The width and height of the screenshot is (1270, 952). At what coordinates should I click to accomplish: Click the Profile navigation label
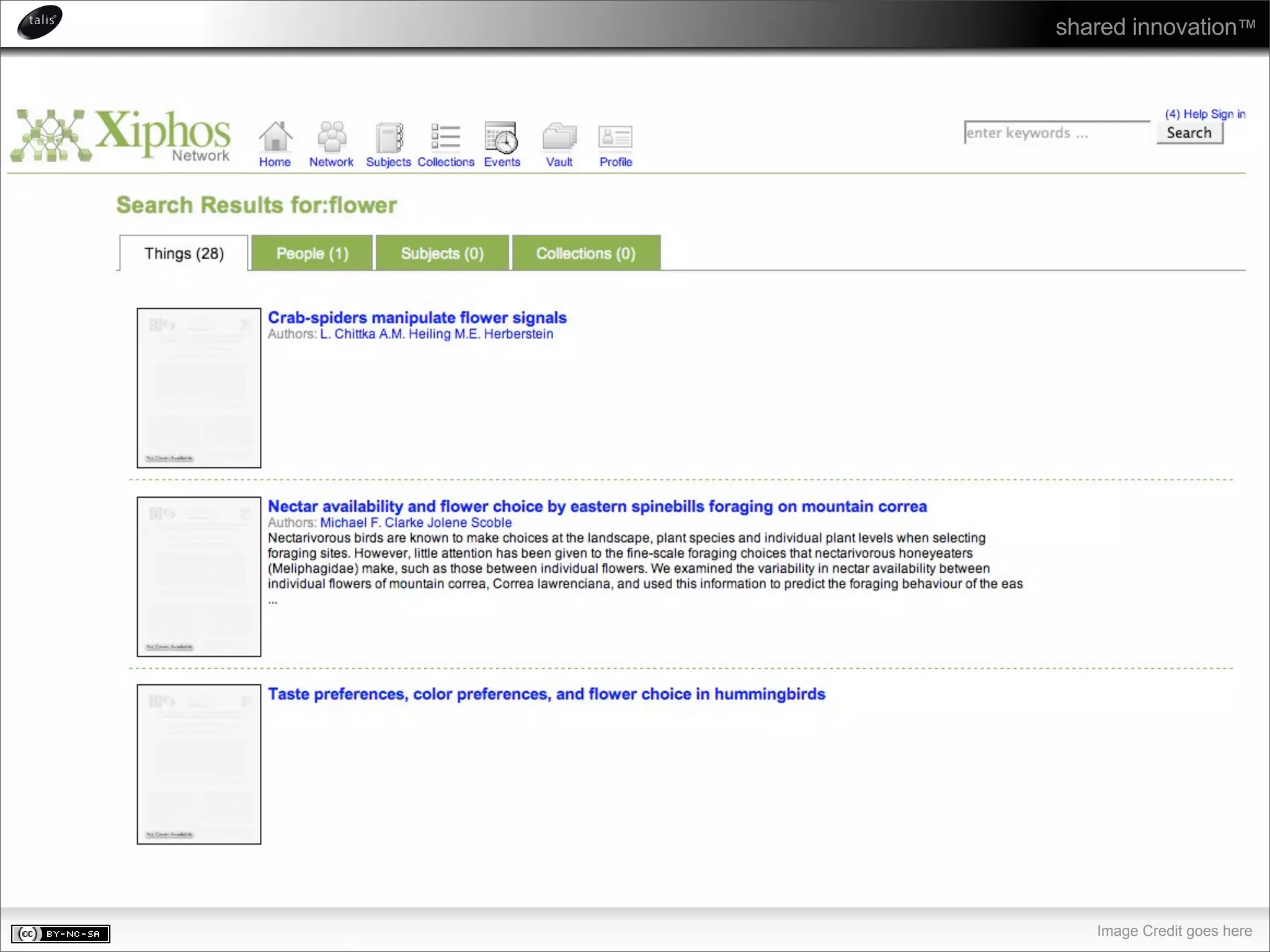[x=616, y=162]
